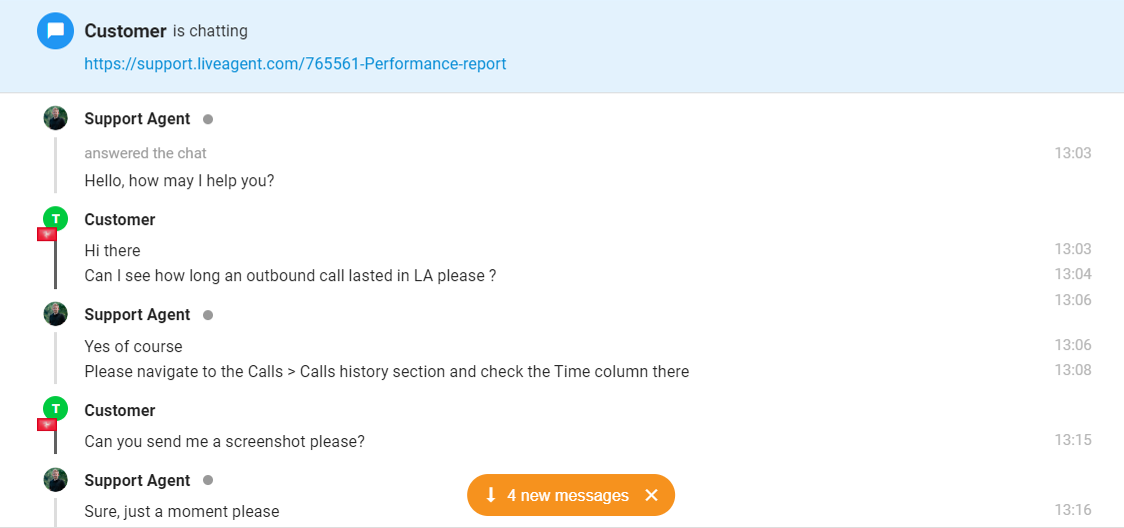Click the bold Customer name in the header
Image resolution: width=1124 pixels, height=528 pixels.
pos(125,31)
